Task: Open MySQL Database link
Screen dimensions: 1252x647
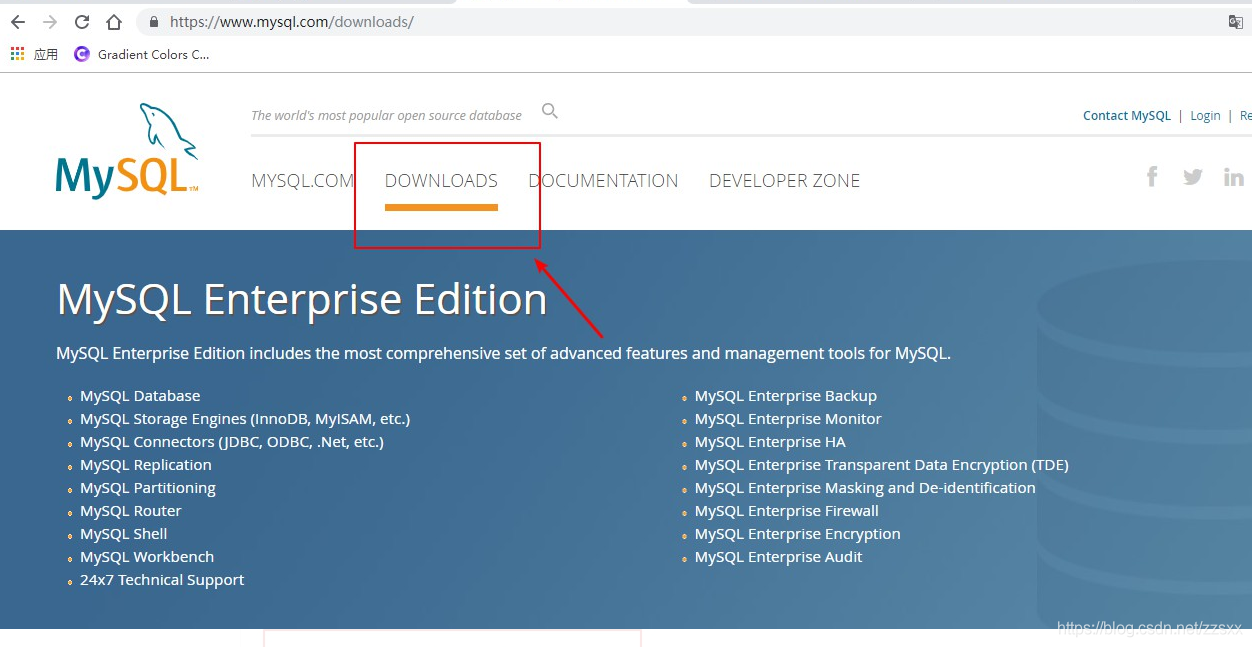Action: (x=140, y=396)
